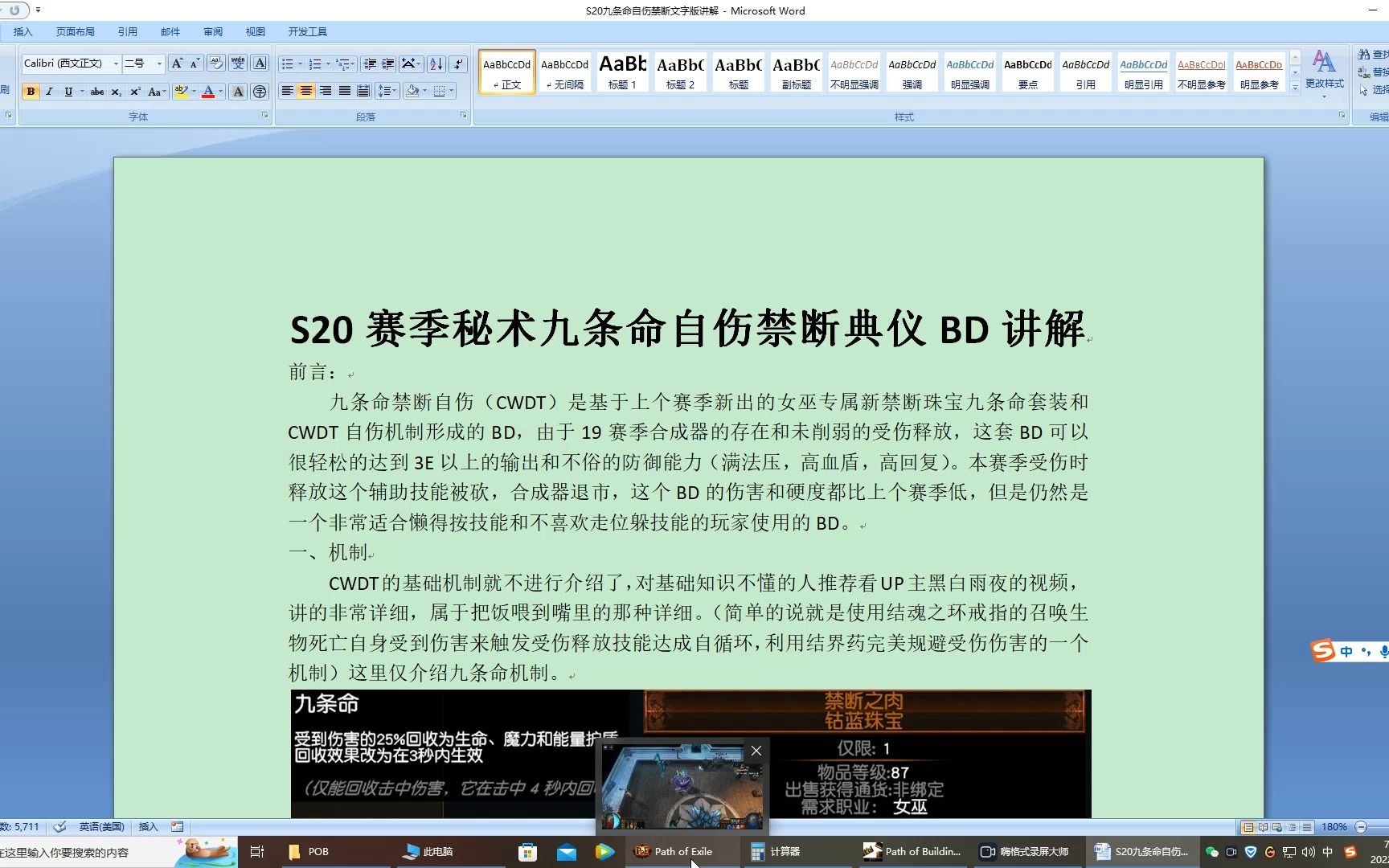Open Asian layout dropdown
The height and width of the screenshot is (868, 1389).
(x=411, y=63)
